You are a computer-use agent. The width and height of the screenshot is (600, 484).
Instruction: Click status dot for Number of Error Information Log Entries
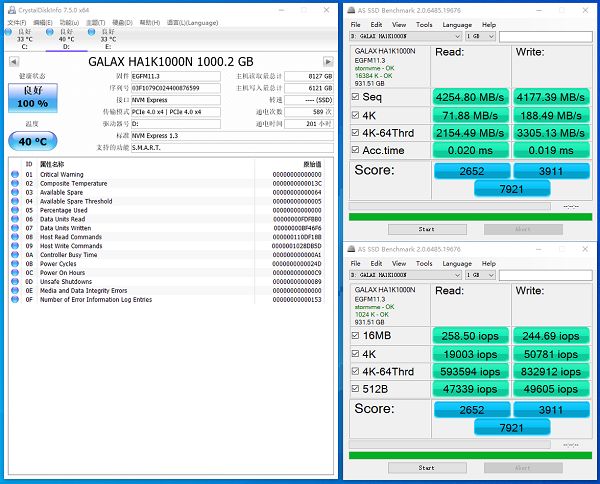pyautogui.click(x=15, y=300)
